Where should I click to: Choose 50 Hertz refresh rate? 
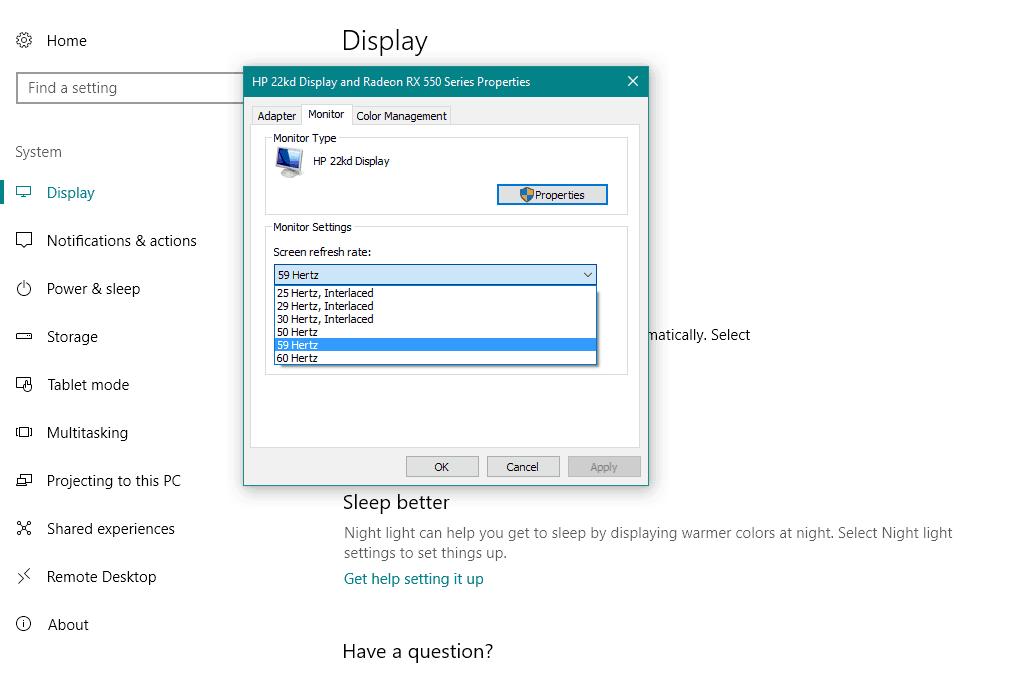435,332
